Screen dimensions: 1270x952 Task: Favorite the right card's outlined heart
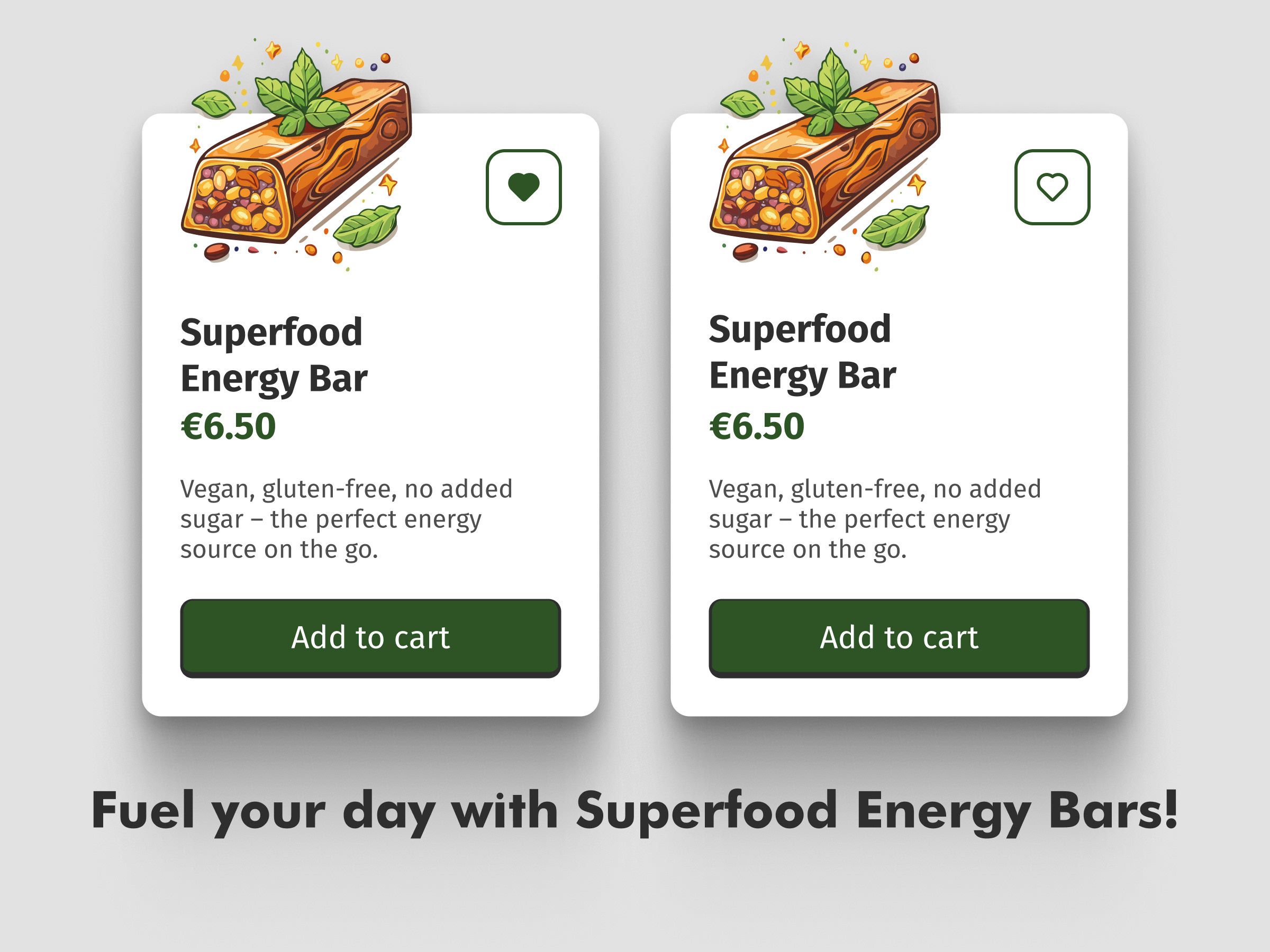point(1052,187)
